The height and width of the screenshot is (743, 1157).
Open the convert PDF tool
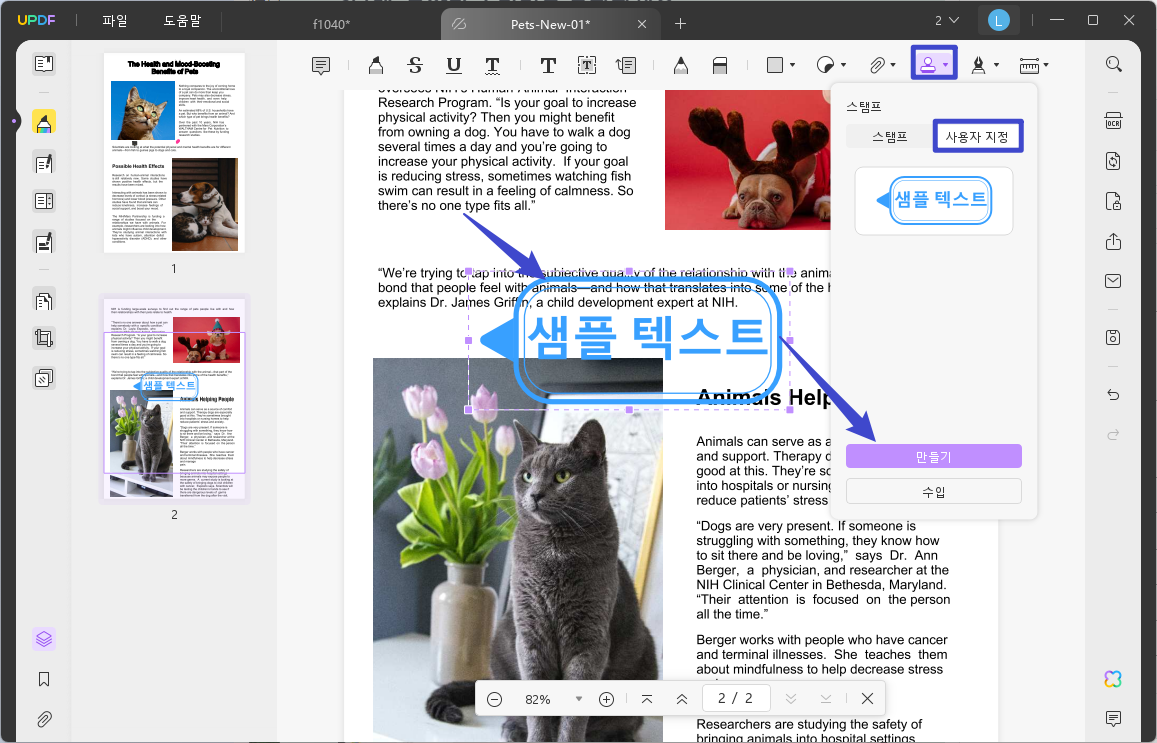pyautogui.click(x=1113, y=161)
